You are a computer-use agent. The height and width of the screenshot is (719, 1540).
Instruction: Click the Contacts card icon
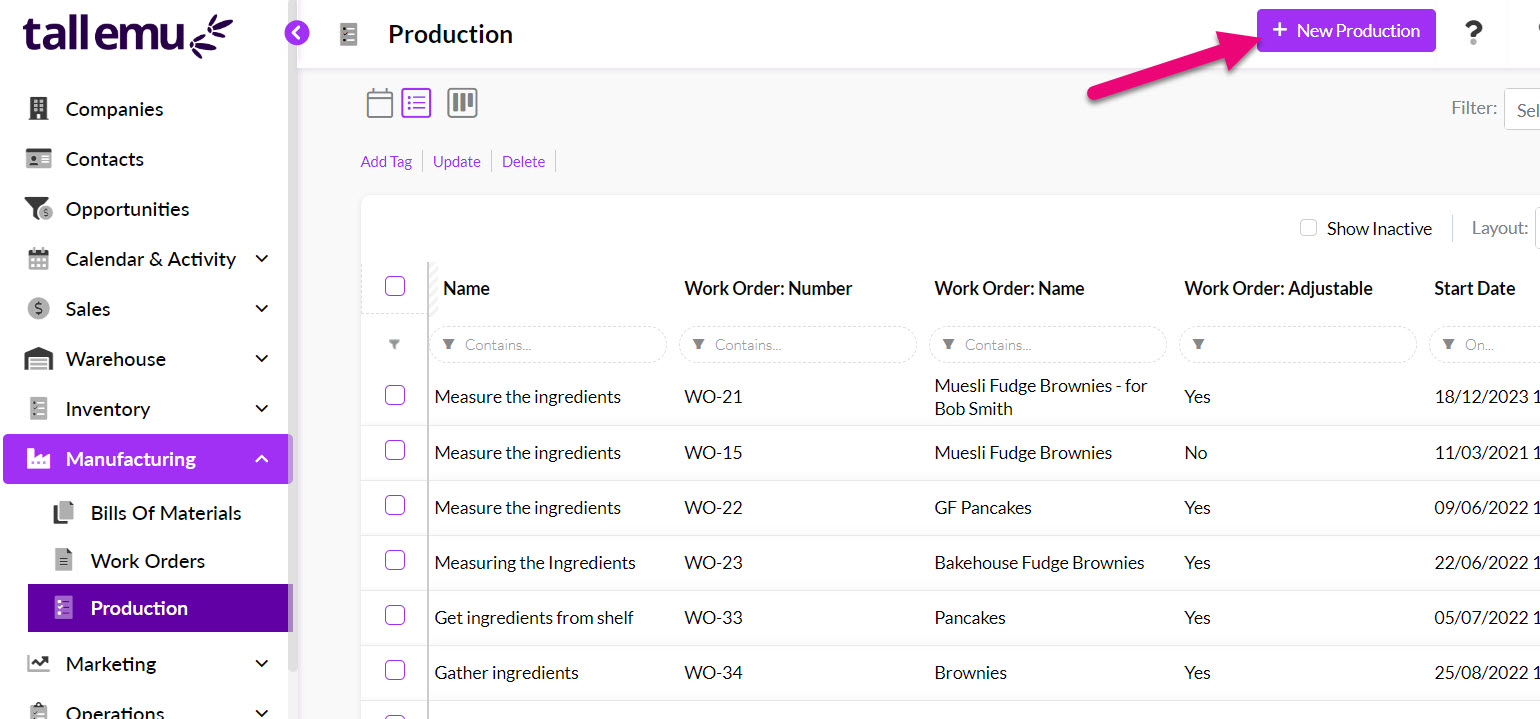pyautogui.click(x=38, y=159)
